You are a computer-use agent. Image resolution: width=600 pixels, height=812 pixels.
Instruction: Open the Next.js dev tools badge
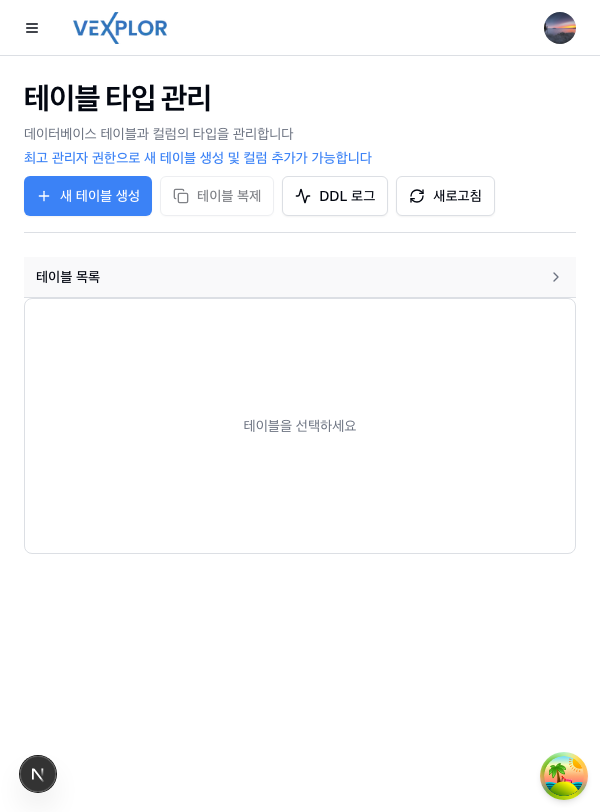tap(38, 774)
